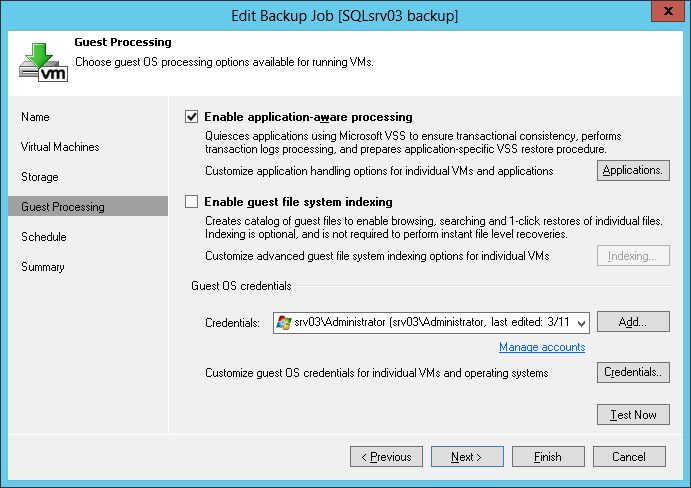Select the Guest Processing step
Screen dimensions: 691x488
coord(62,207)
